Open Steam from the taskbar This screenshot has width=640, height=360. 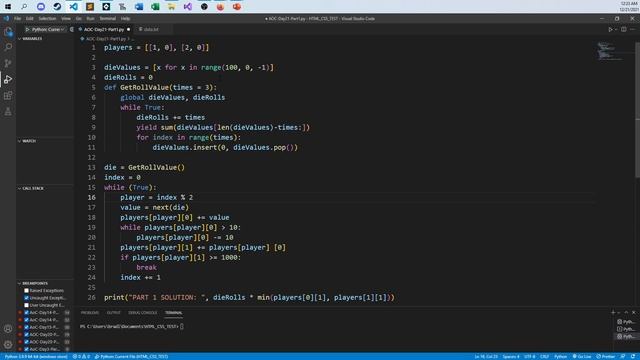point(57,7)
